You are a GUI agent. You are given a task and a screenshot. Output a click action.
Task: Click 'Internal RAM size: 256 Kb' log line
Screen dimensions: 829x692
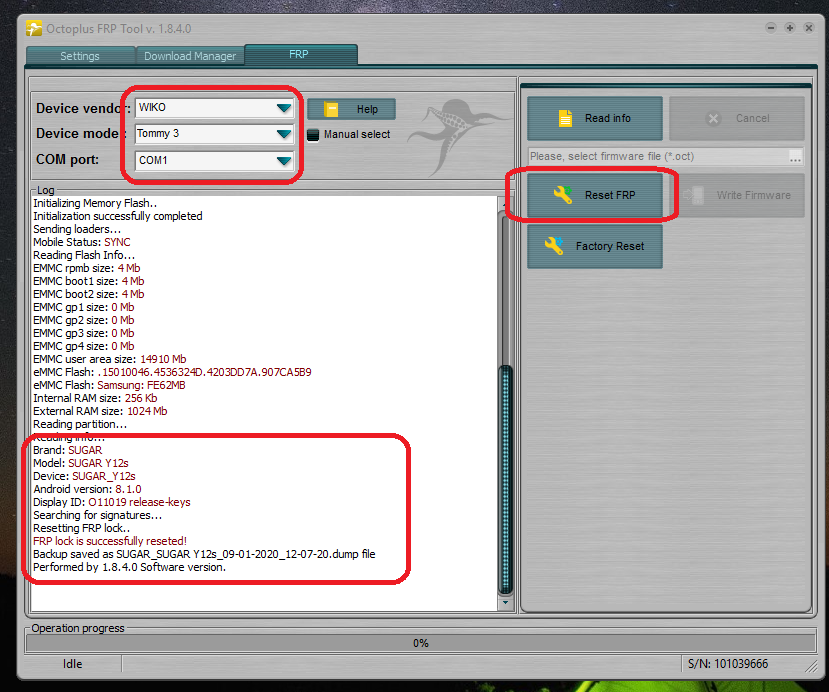click(x=95, y=398)
